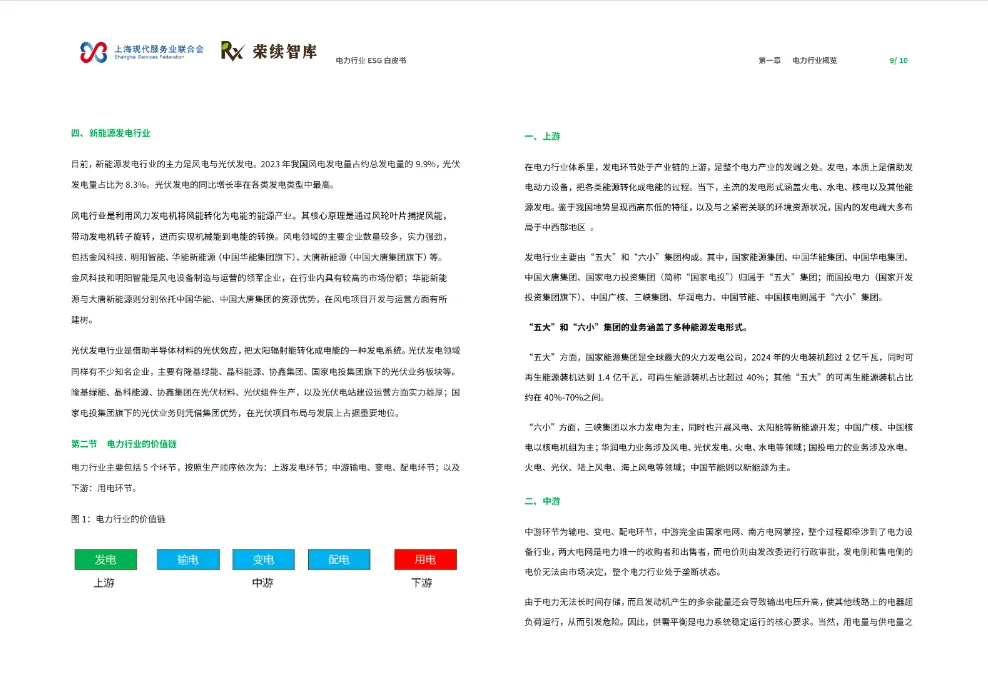Click paragraph starting “六小”方面,三峡集团

[x=719, y=447]
